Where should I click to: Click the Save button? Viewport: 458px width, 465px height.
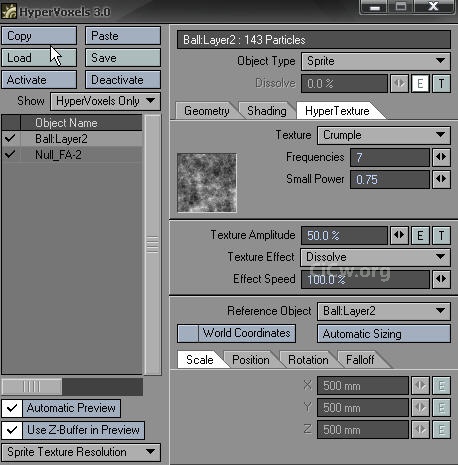coord(123,58)
